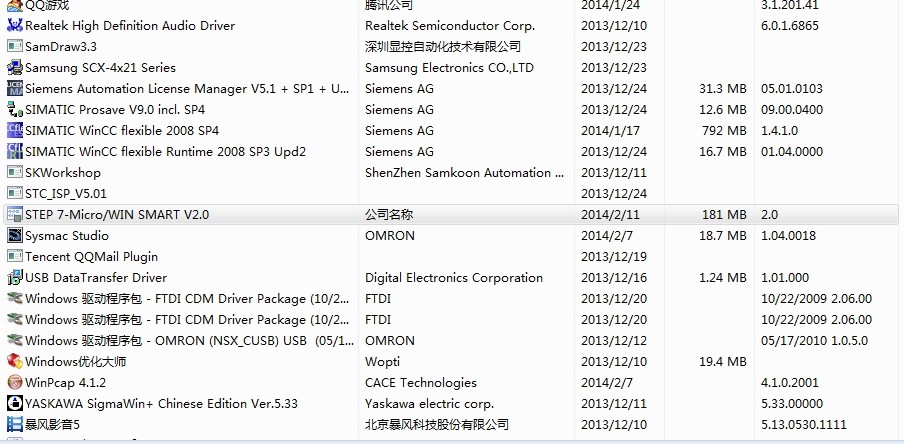Click the Windows优化大师 icon
This screenshot has height=444, width=904.
click(x=14, y=361)
